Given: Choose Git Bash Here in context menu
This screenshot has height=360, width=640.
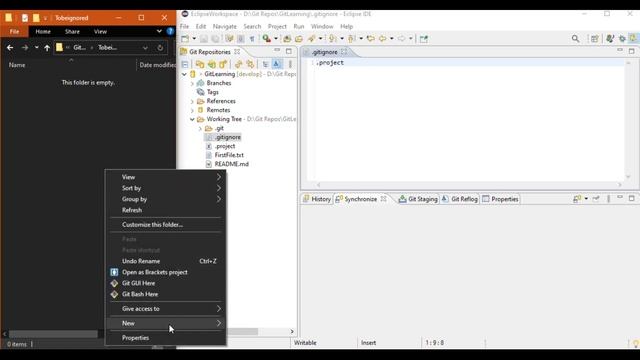Looking at the screenshot, I should (166, 294).
